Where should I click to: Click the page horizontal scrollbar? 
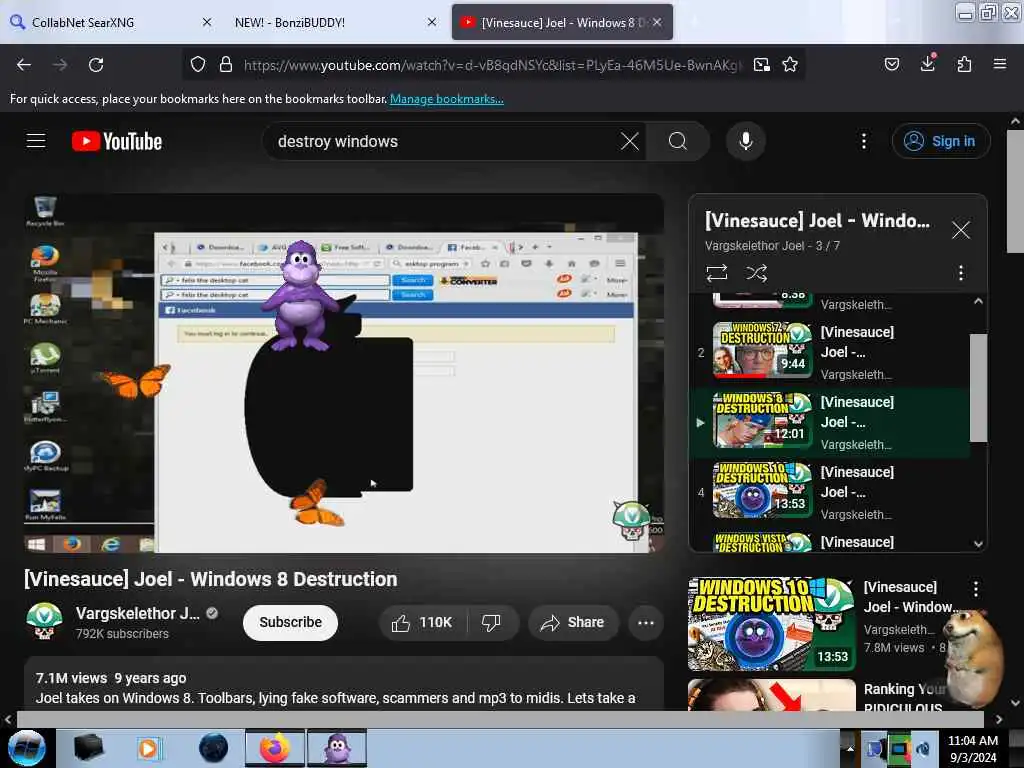pyautogui.click(x=500, y=719)
